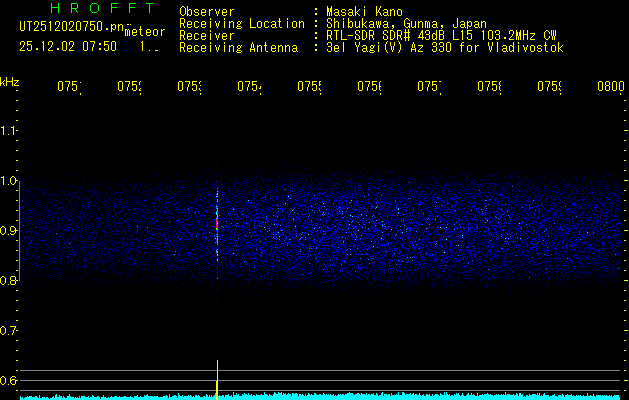Click the 0800 time axis marker

pos(610,87)
